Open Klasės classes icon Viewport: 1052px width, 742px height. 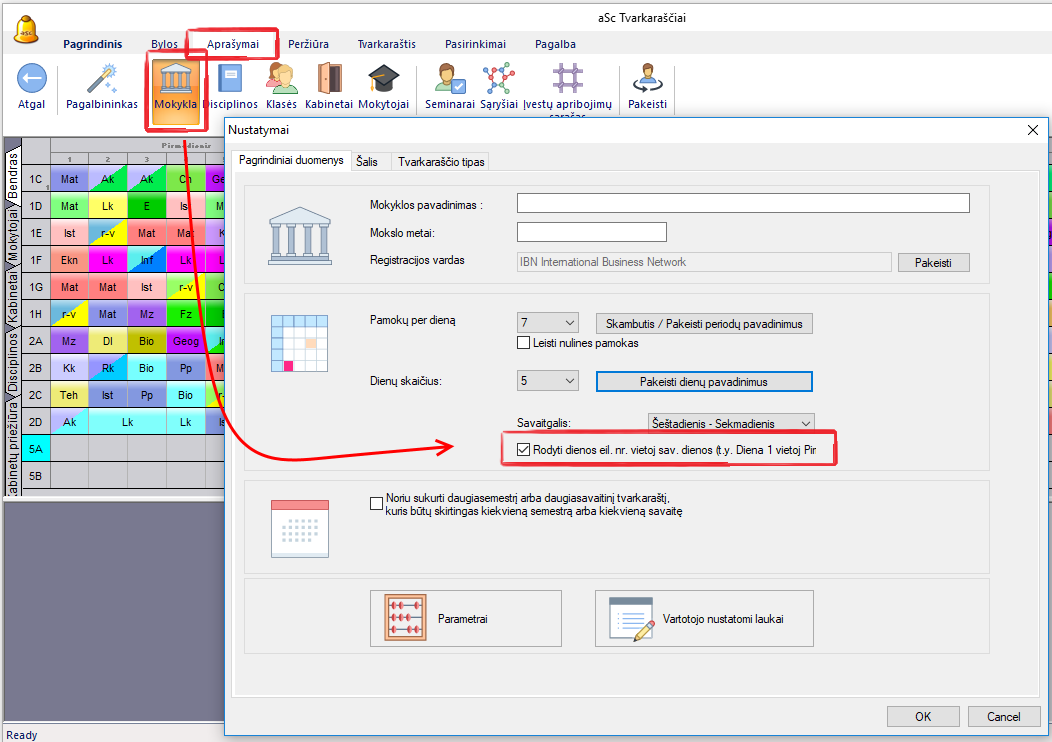pos(281,80)
